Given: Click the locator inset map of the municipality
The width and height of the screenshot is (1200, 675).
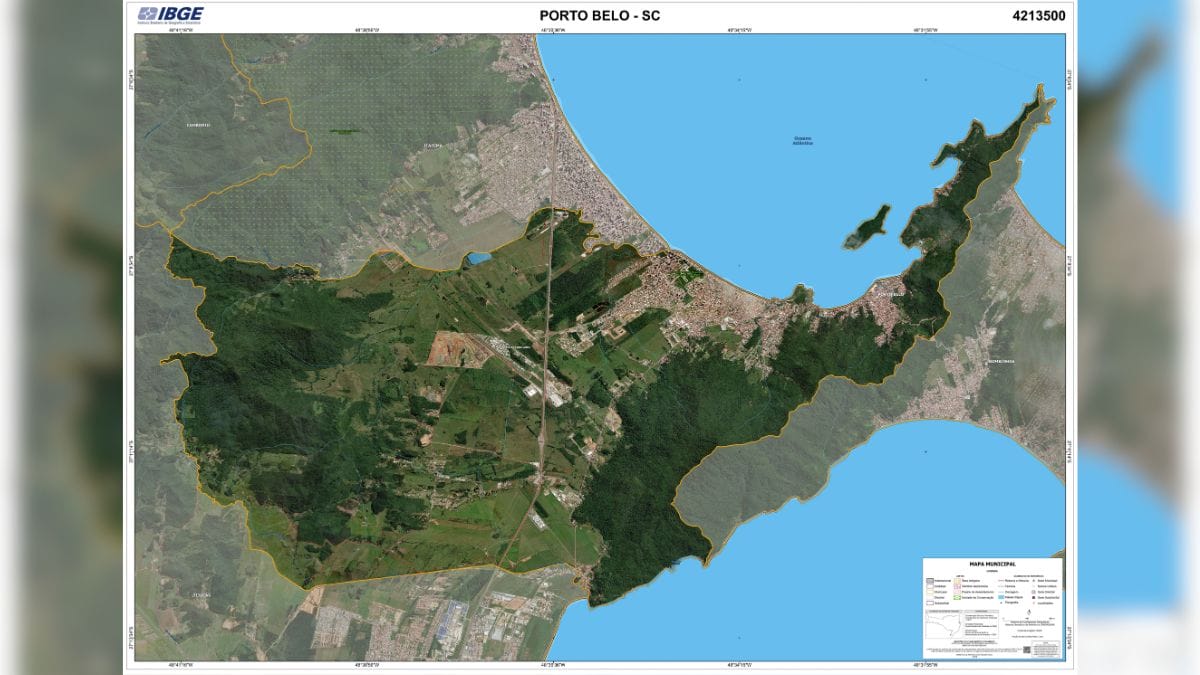Looking at the screenshot, I should point(945,623).
